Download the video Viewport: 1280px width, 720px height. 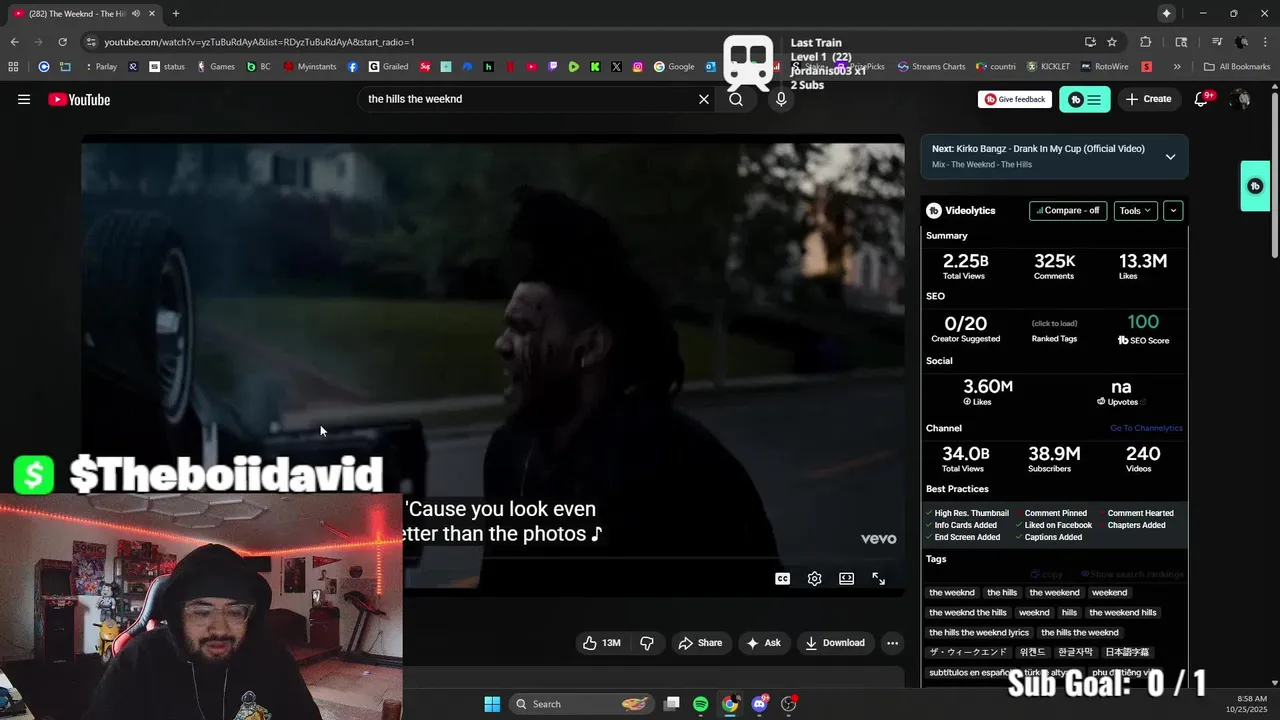pyautogui.click(x=835, y=643)
